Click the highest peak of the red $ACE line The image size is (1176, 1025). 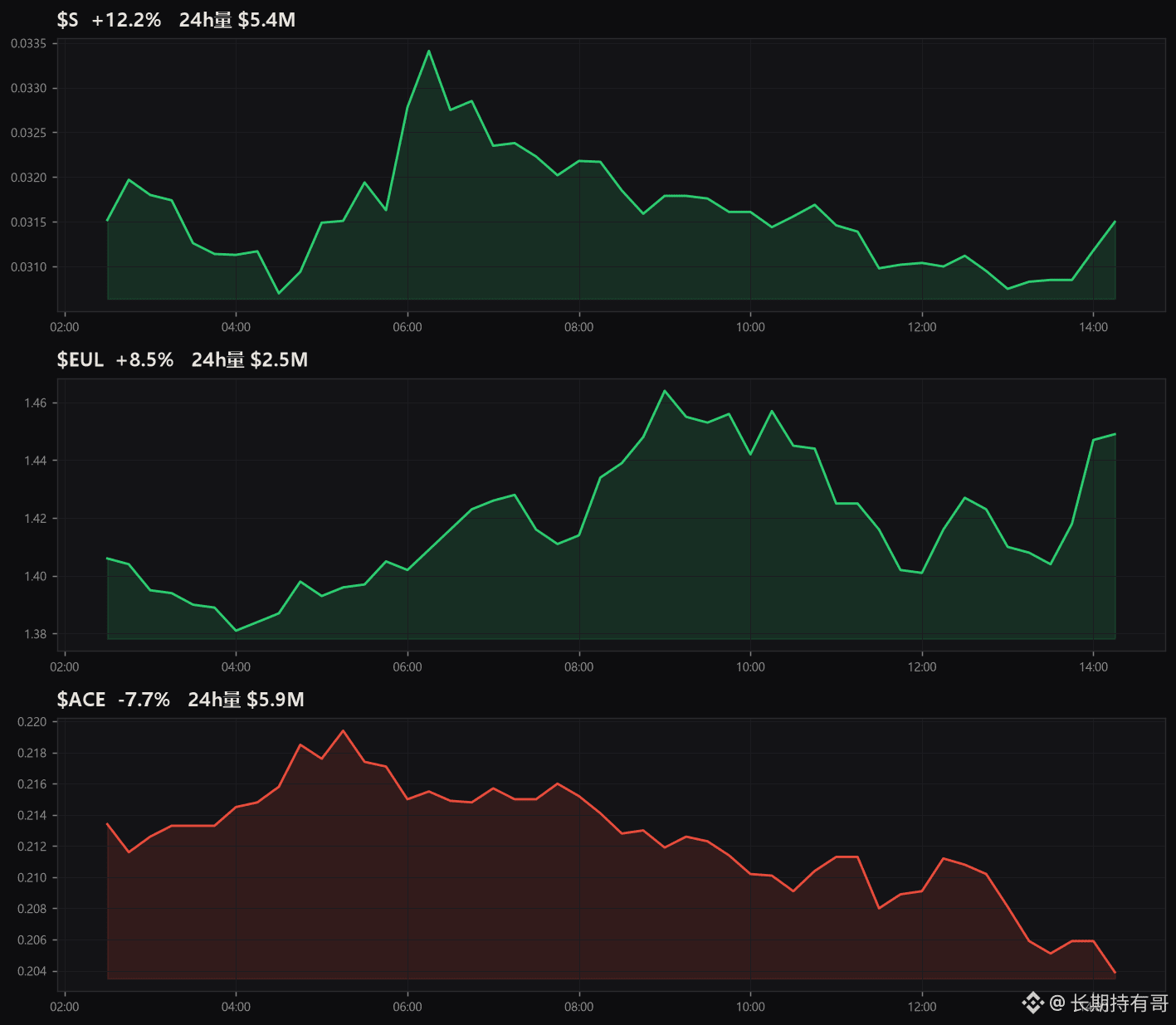coord(343,731)
